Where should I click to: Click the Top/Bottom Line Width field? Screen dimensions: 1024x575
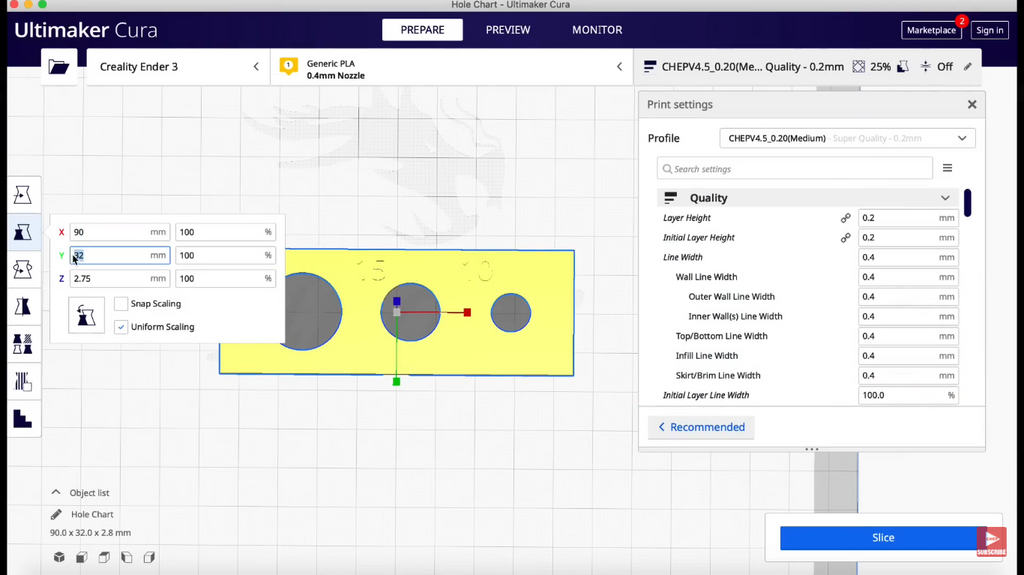908,336
